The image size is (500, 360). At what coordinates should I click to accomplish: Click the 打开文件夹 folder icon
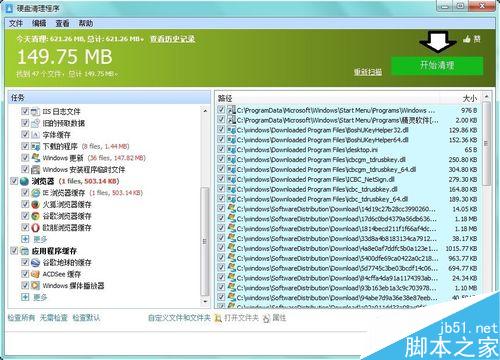coord(218,318)
